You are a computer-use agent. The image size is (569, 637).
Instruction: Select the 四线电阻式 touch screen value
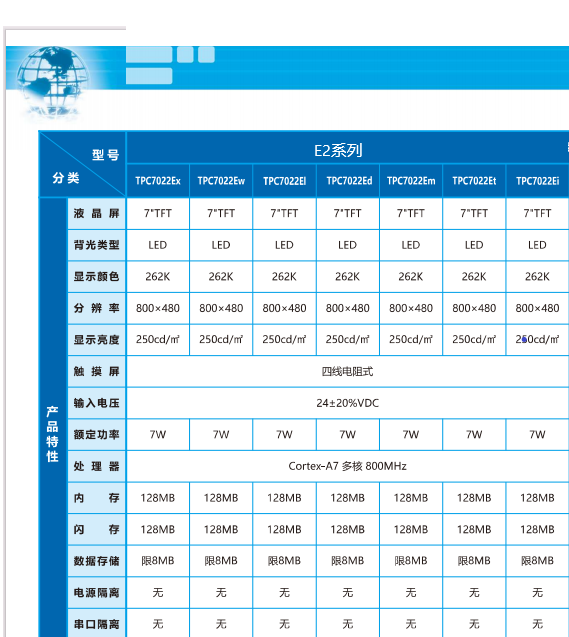(x=347, y=371)
